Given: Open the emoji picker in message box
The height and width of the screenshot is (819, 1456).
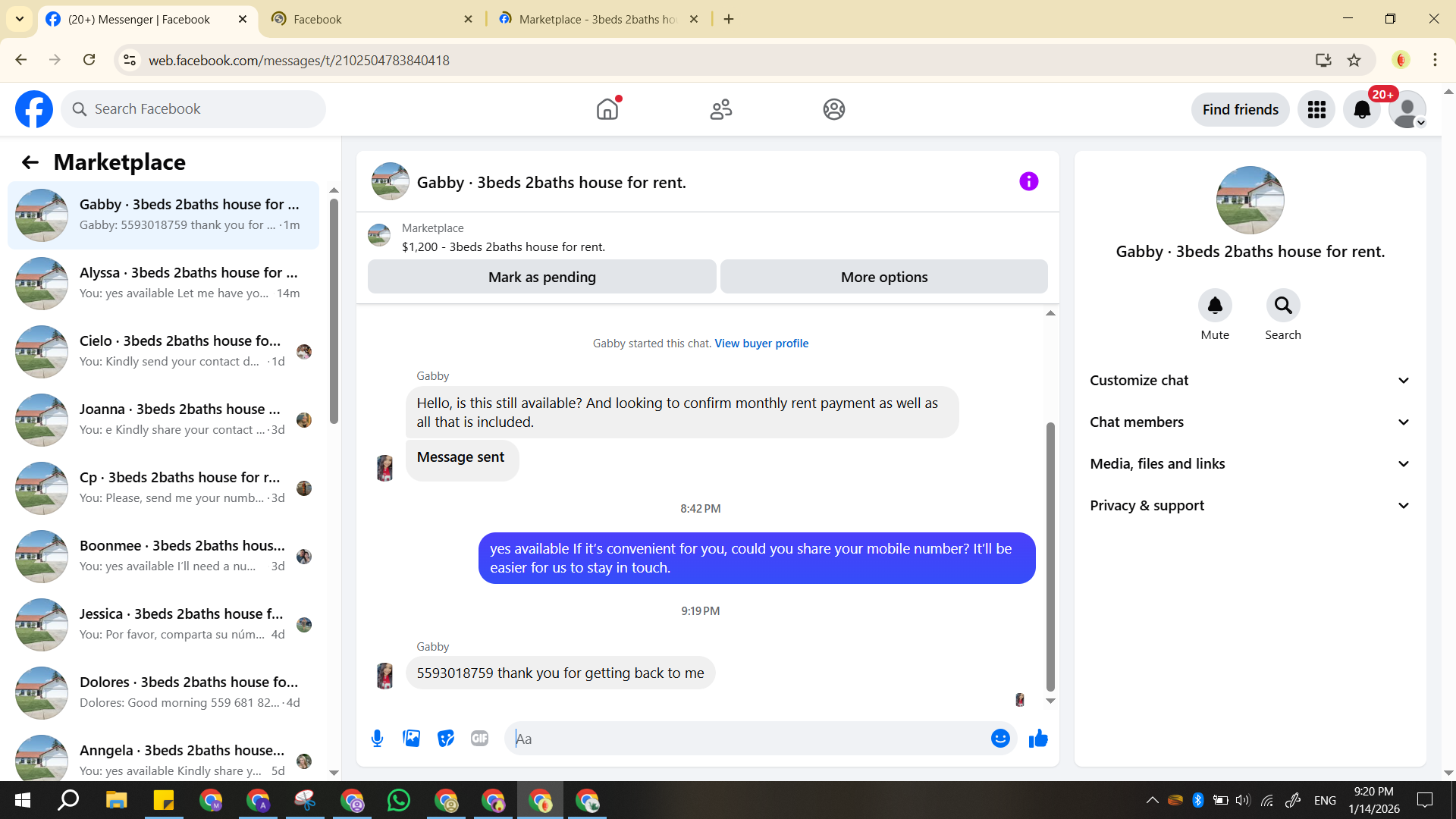Looking at the screenshot, I should click(1000, 739).
